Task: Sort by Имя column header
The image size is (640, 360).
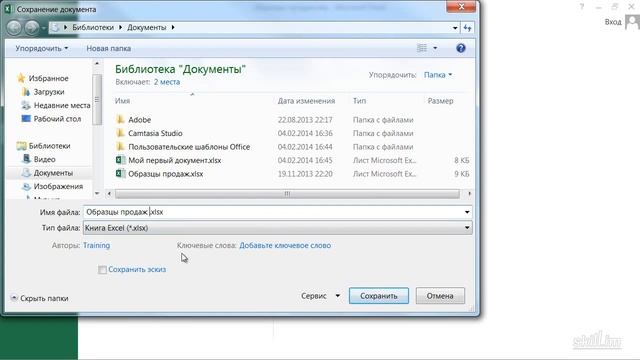Action: [122, 101]
